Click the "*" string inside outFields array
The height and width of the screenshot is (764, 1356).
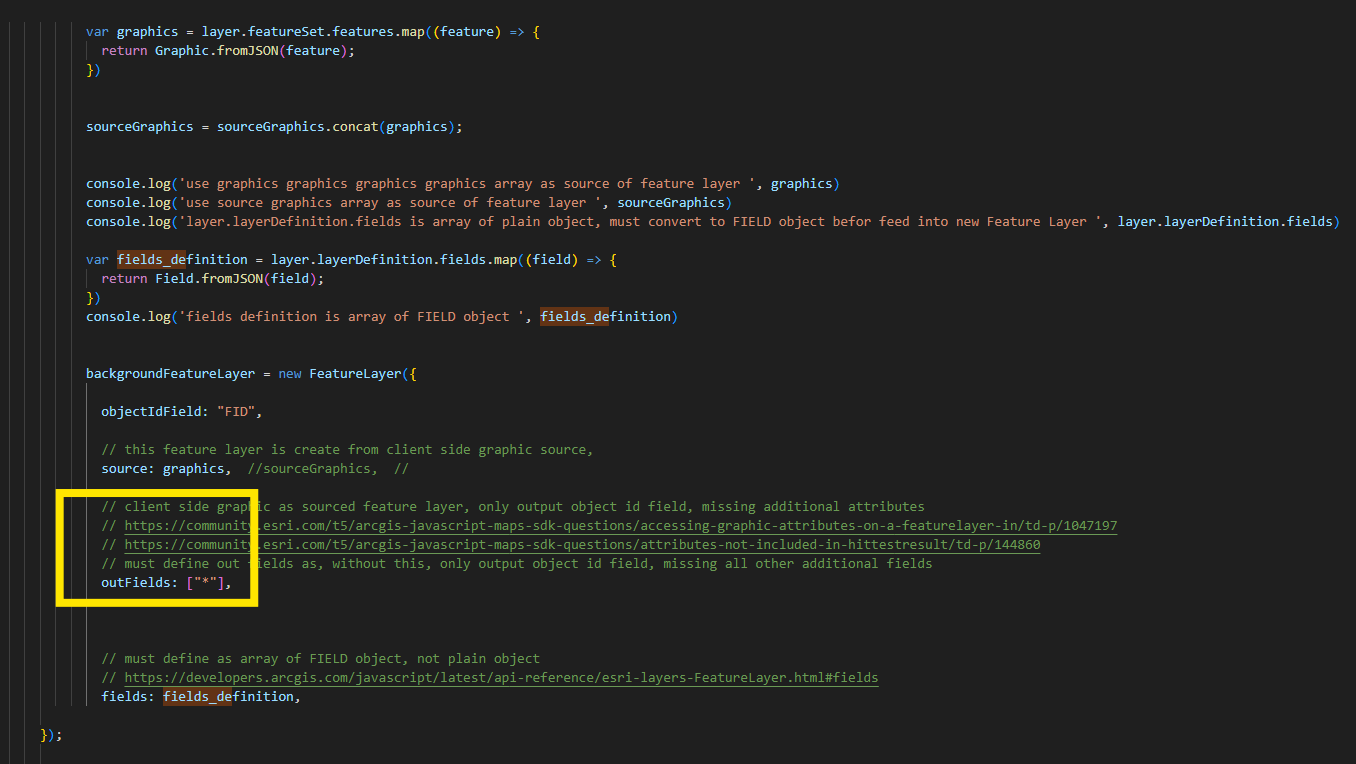208,583
